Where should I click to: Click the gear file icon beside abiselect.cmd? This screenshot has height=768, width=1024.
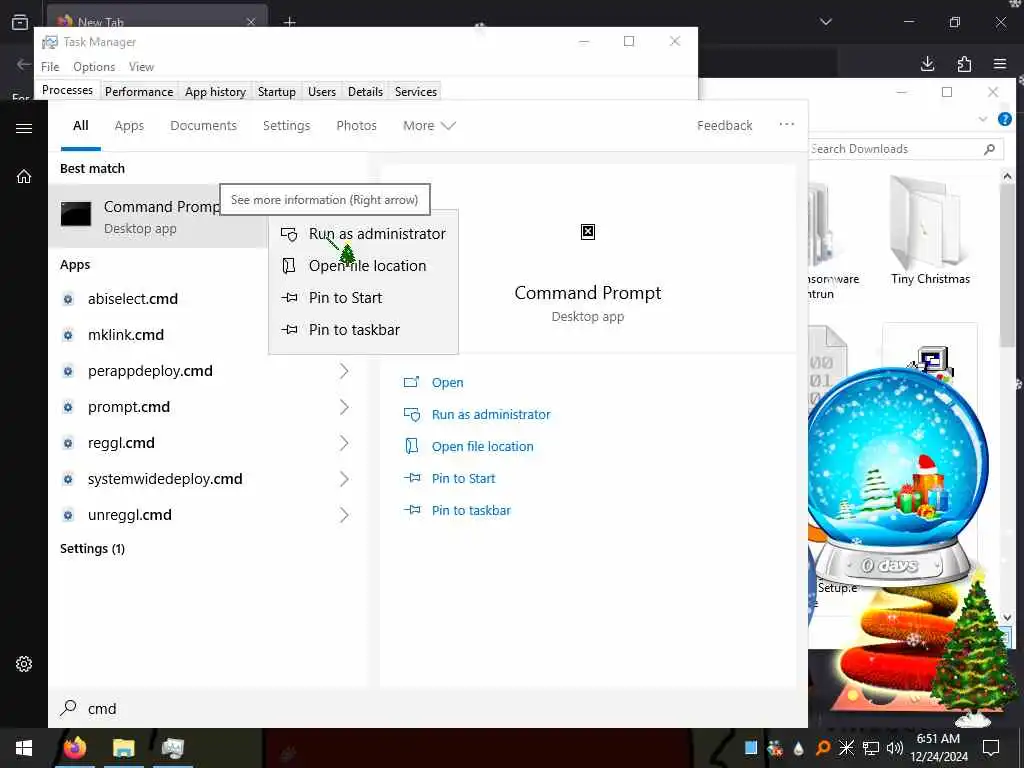point(68,299)
